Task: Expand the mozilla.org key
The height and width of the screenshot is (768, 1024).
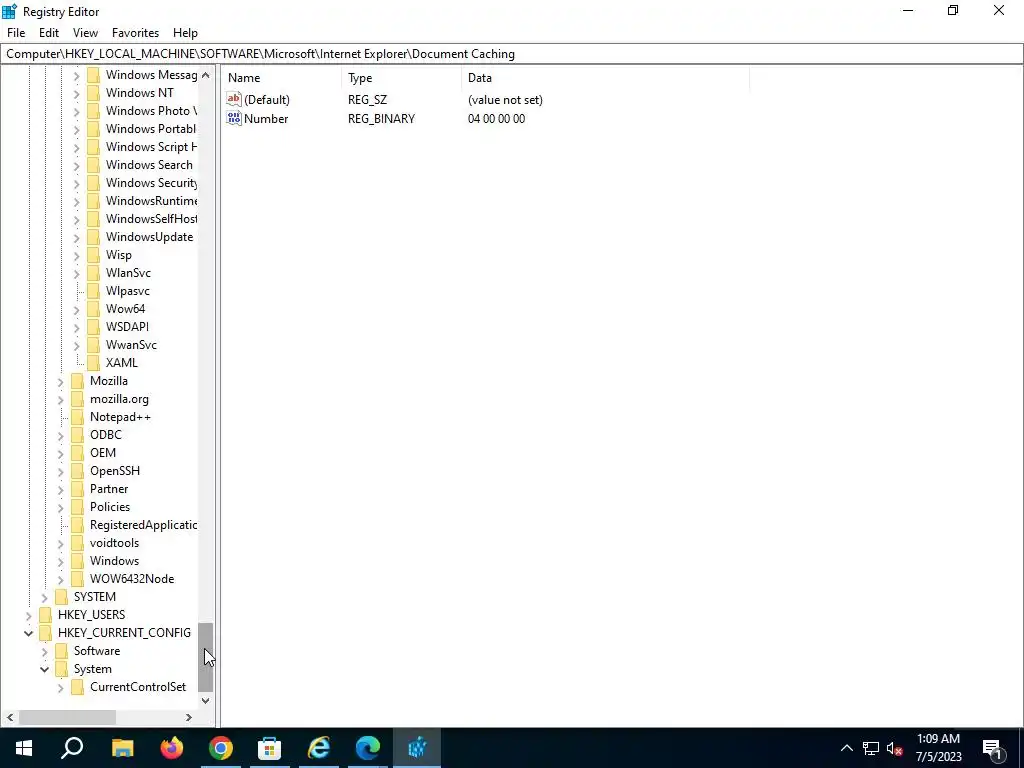Action: point(61,399)
